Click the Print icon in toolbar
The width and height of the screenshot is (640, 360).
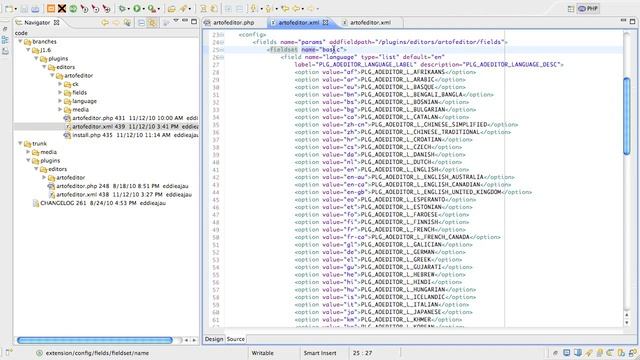coord(35,8)
